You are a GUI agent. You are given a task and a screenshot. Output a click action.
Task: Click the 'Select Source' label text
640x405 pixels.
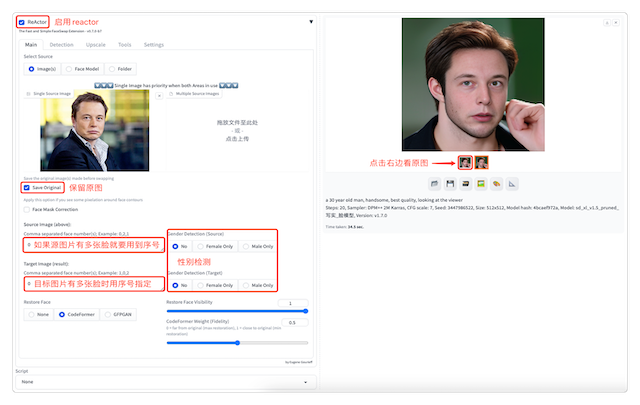(38, 56)
